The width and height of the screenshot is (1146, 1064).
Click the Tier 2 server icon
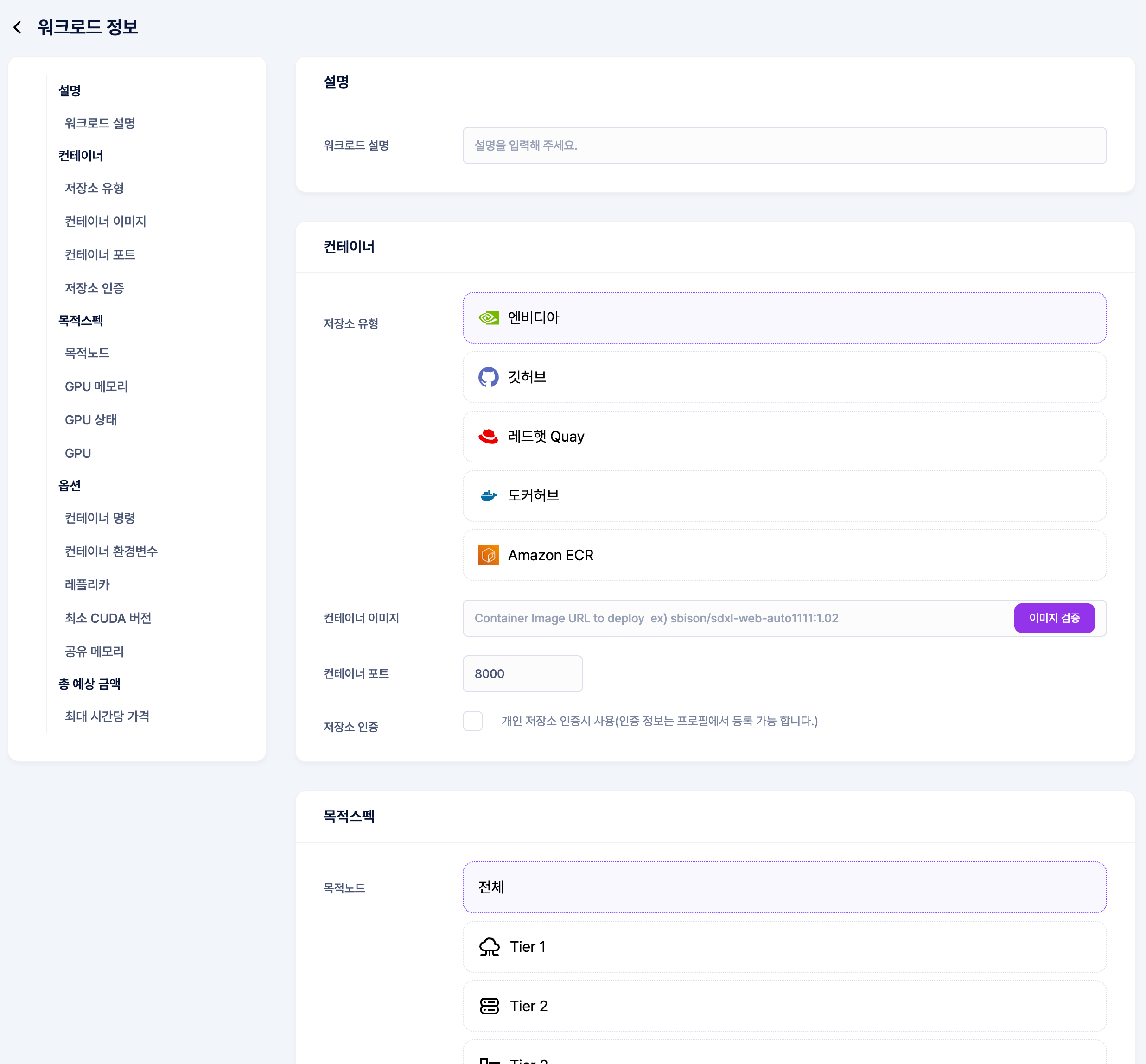click(x=490, y=1006)
